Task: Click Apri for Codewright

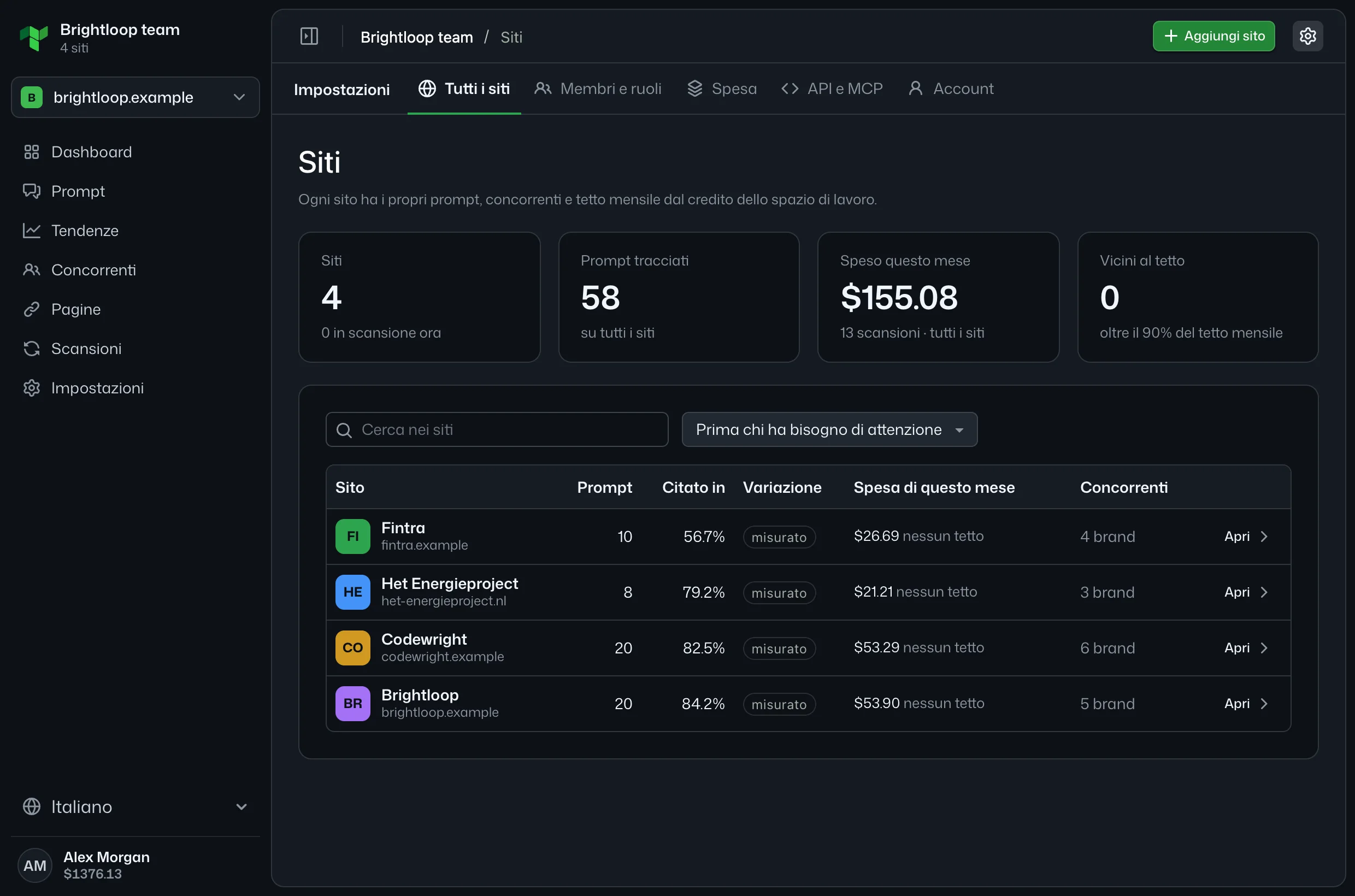Action: tap(1245, 647)
